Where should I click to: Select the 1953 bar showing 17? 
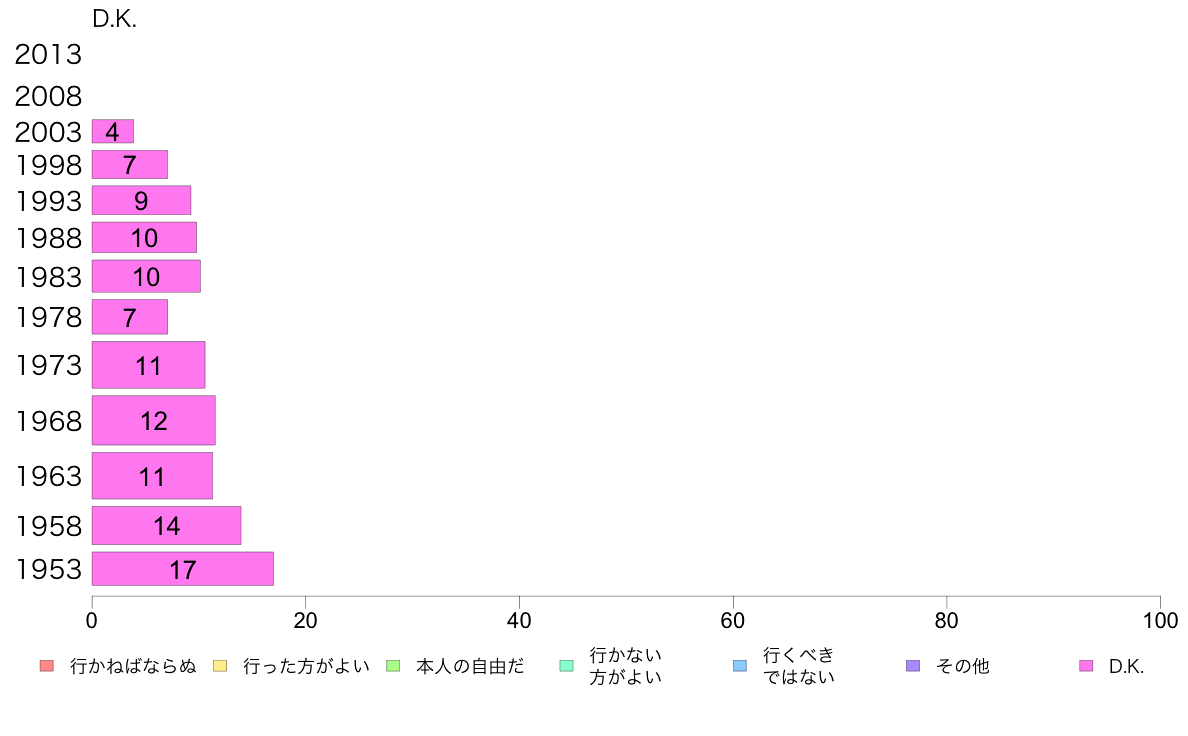[x=183, y=568]
